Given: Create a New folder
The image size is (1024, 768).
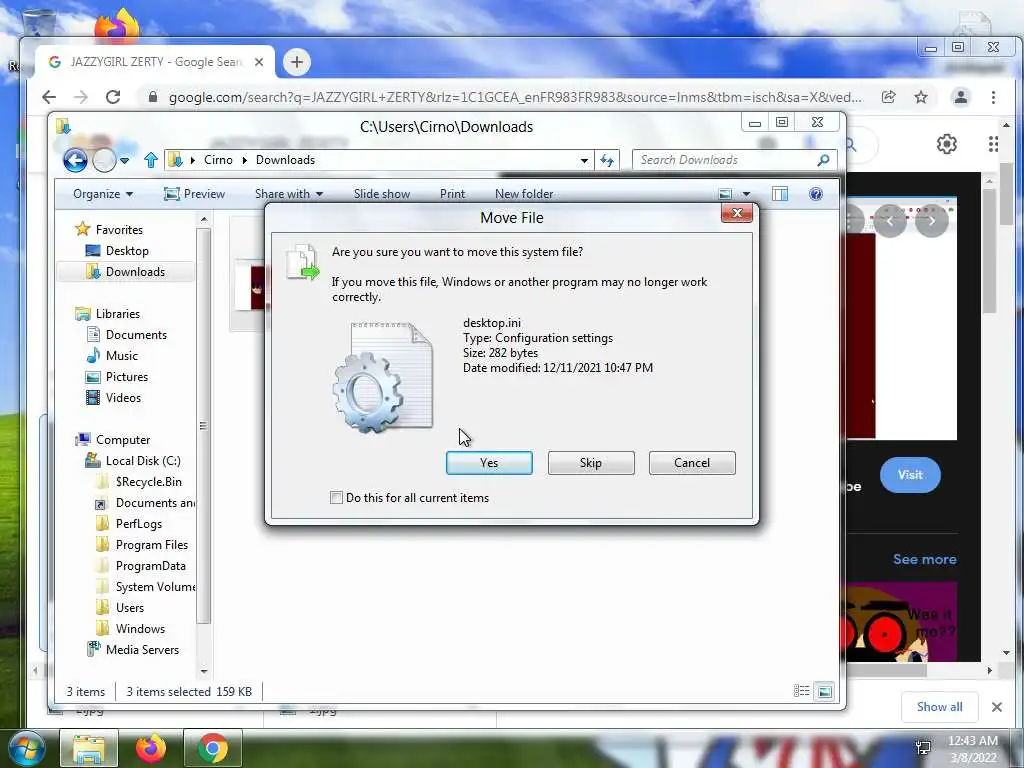Looking at the screenshot, I should pos(524,194).
